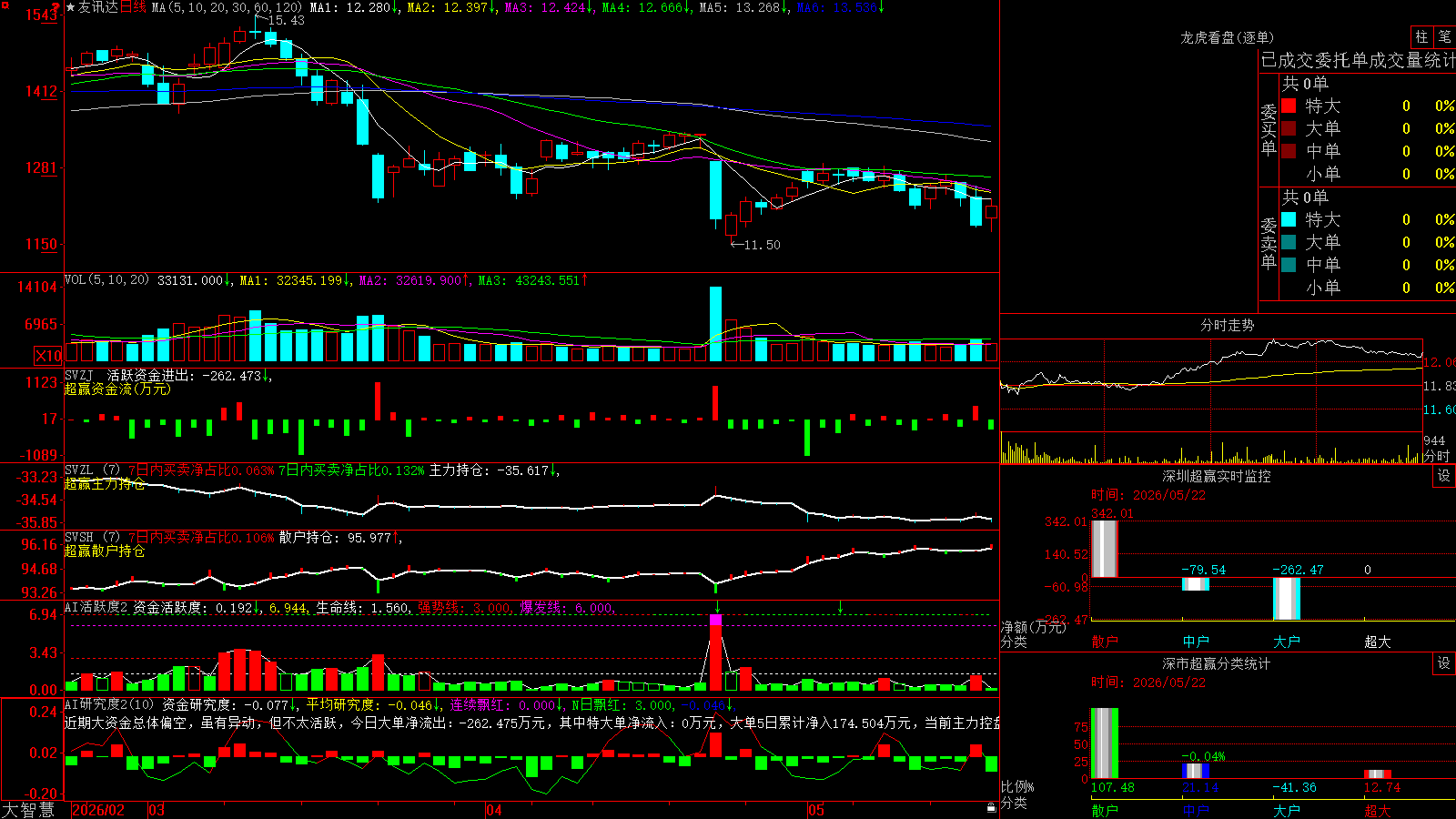Click 超大 category label under 实时监控 chart

pos(1378,642)
